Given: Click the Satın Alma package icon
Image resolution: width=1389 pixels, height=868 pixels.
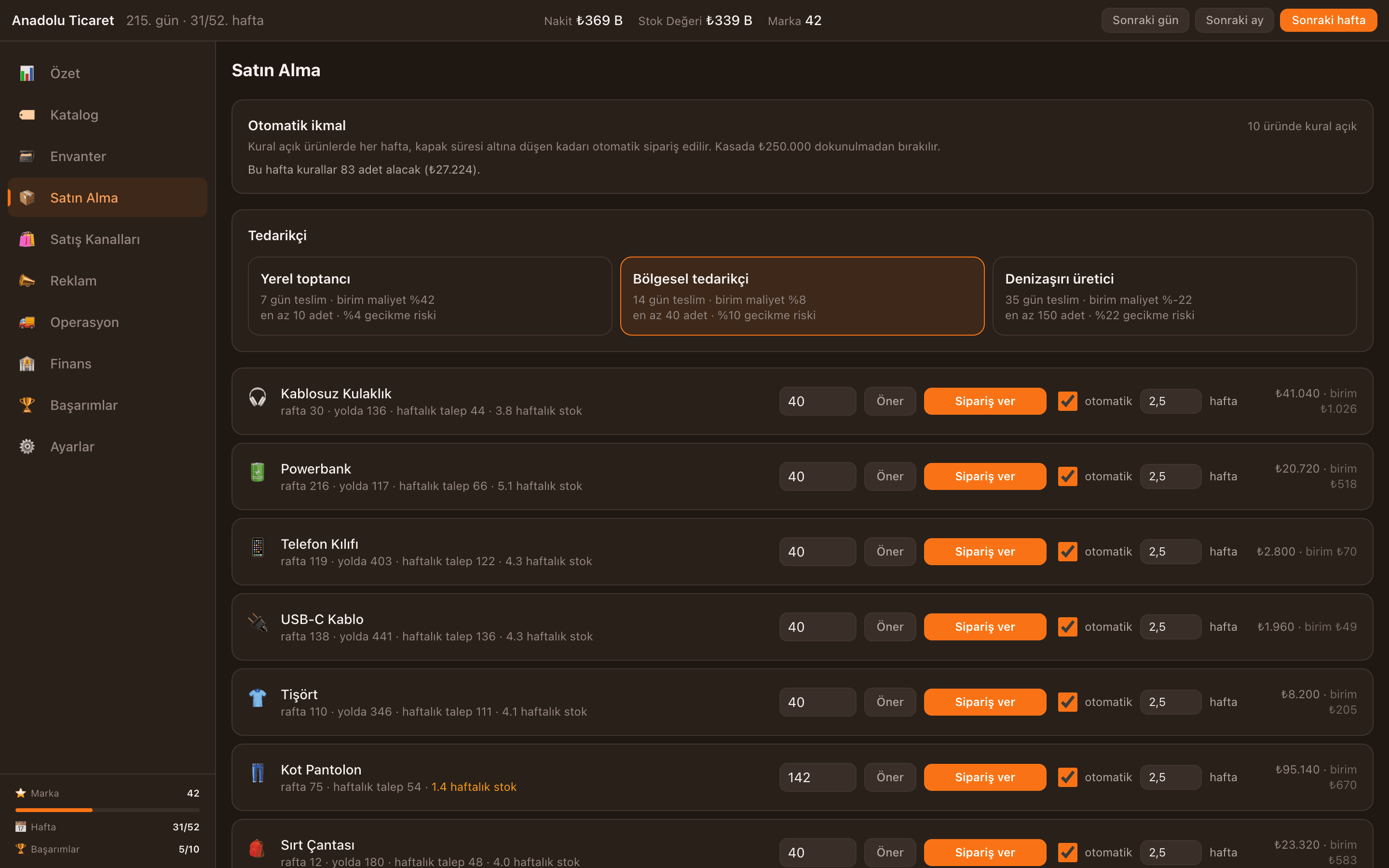Looking at the screenshot, I should point(27,198).
